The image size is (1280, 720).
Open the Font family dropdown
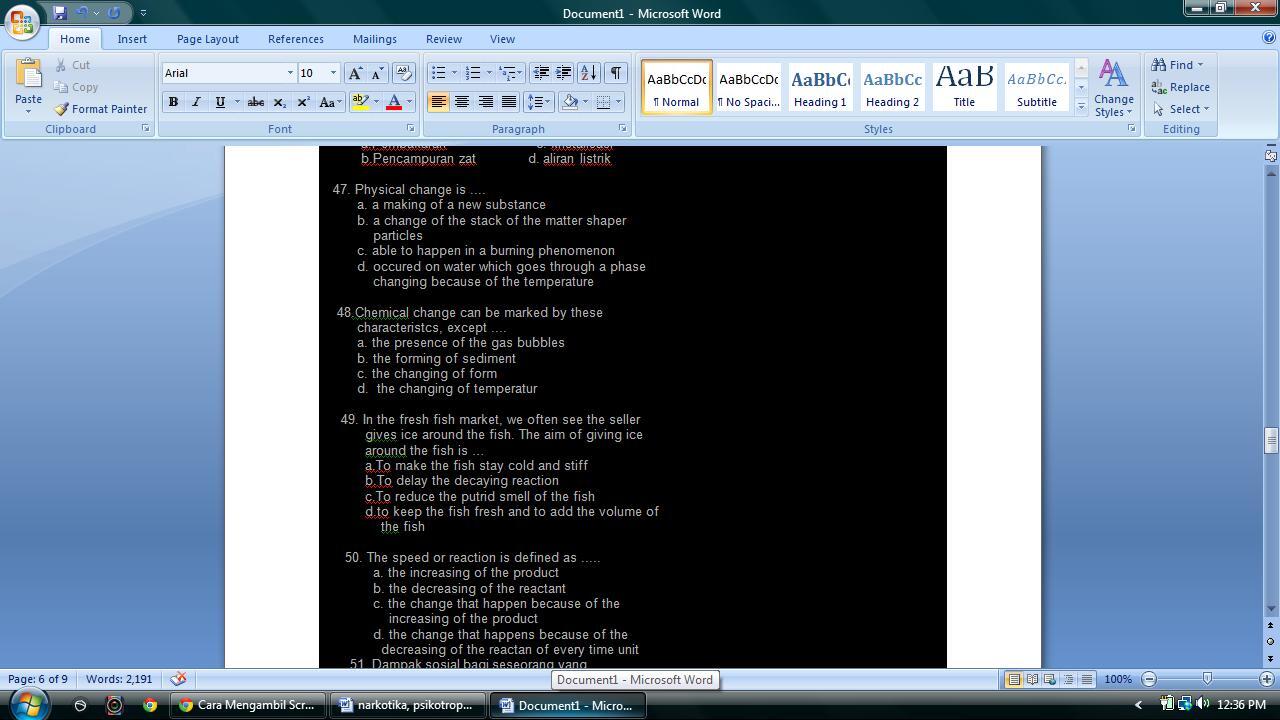(288, 72)
